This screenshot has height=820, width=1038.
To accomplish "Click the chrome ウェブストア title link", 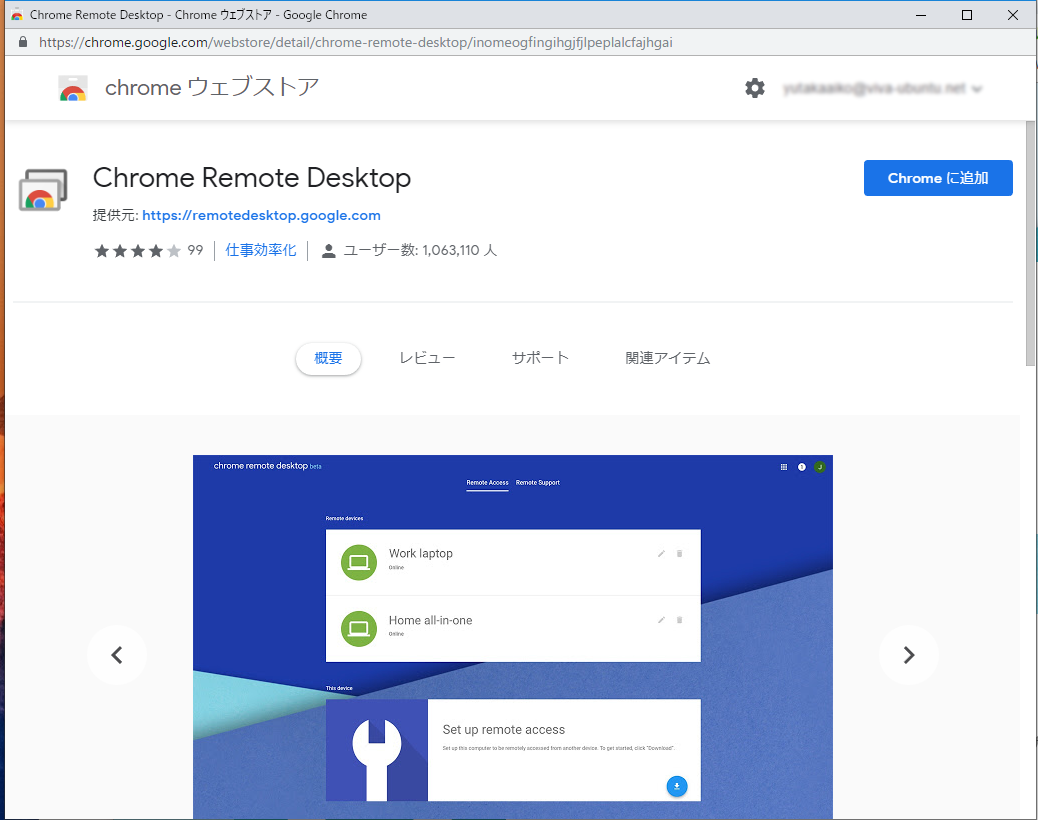I will tap(212, 87).
